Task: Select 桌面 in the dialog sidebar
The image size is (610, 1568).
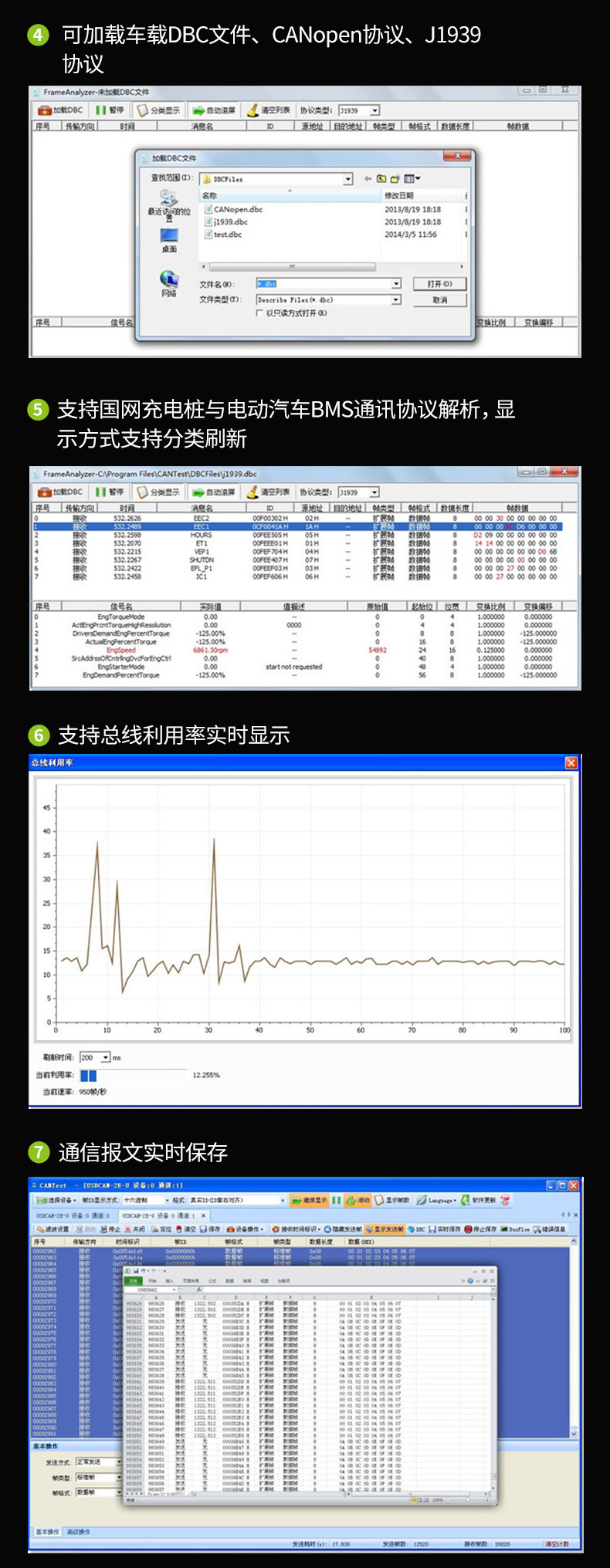Action: (169, 240)
